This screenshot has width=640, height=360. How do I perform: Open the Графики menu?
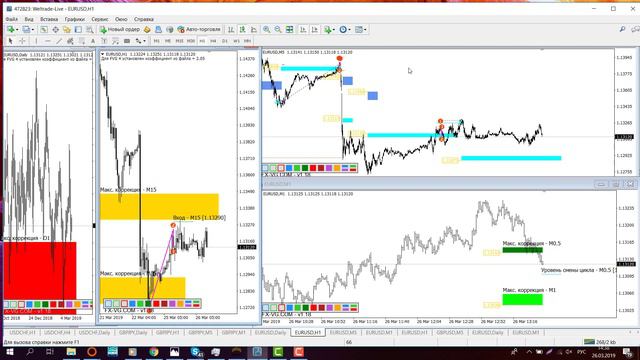click(75, 19)
